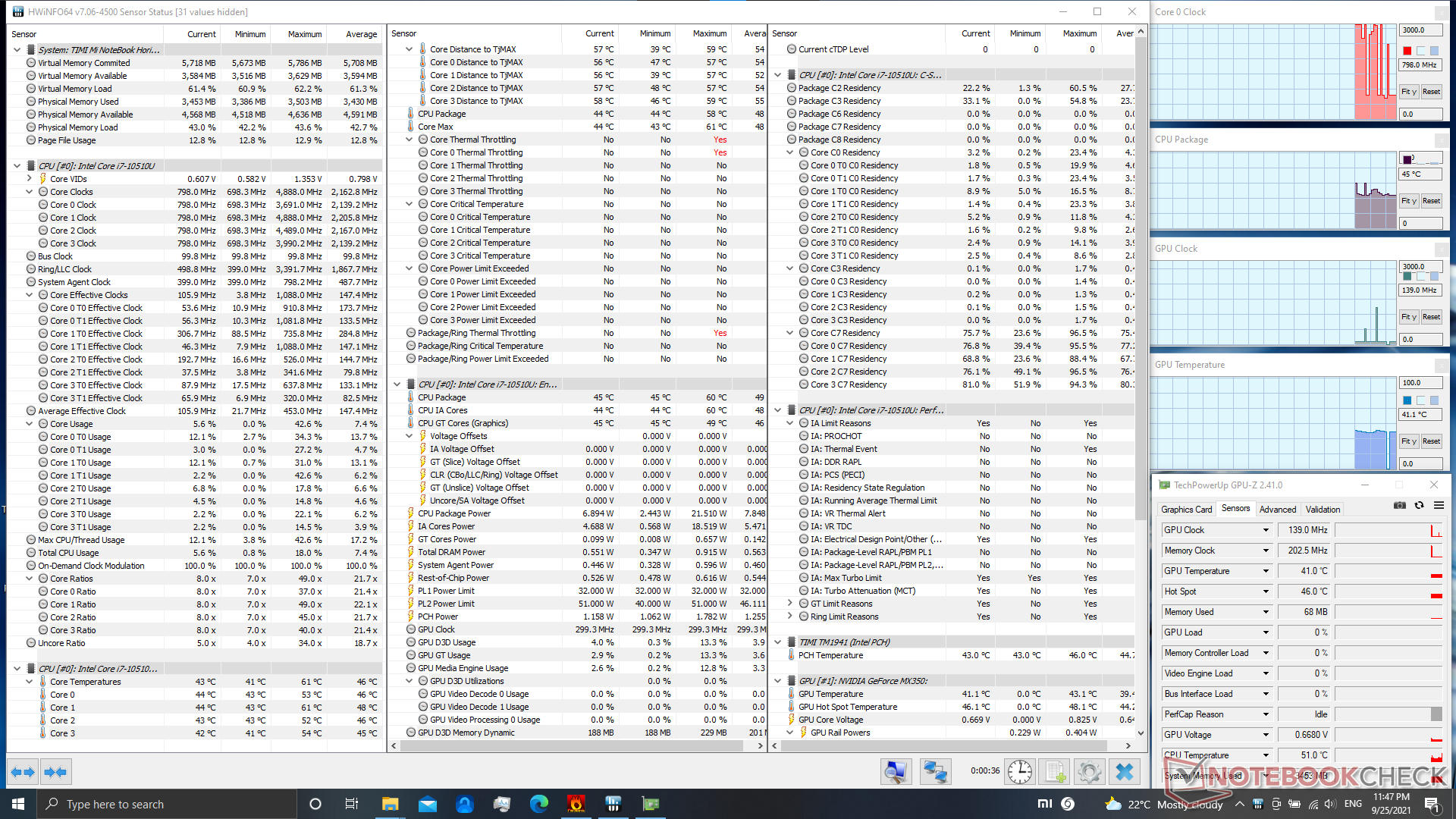This screenshot has width=1456, height=819.
Task: Switch to the Graphics Card tab
Action: [1186, 510]
